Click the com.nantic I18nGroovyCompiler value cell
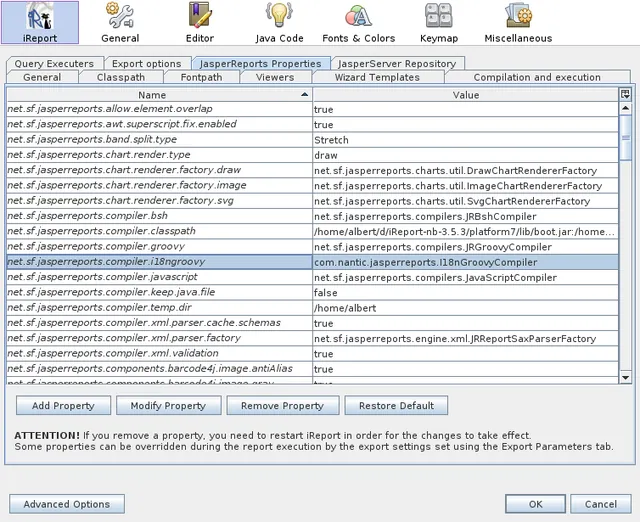Image resolution: width=640 pixels, height=522 pixels. tap(466, 262)
